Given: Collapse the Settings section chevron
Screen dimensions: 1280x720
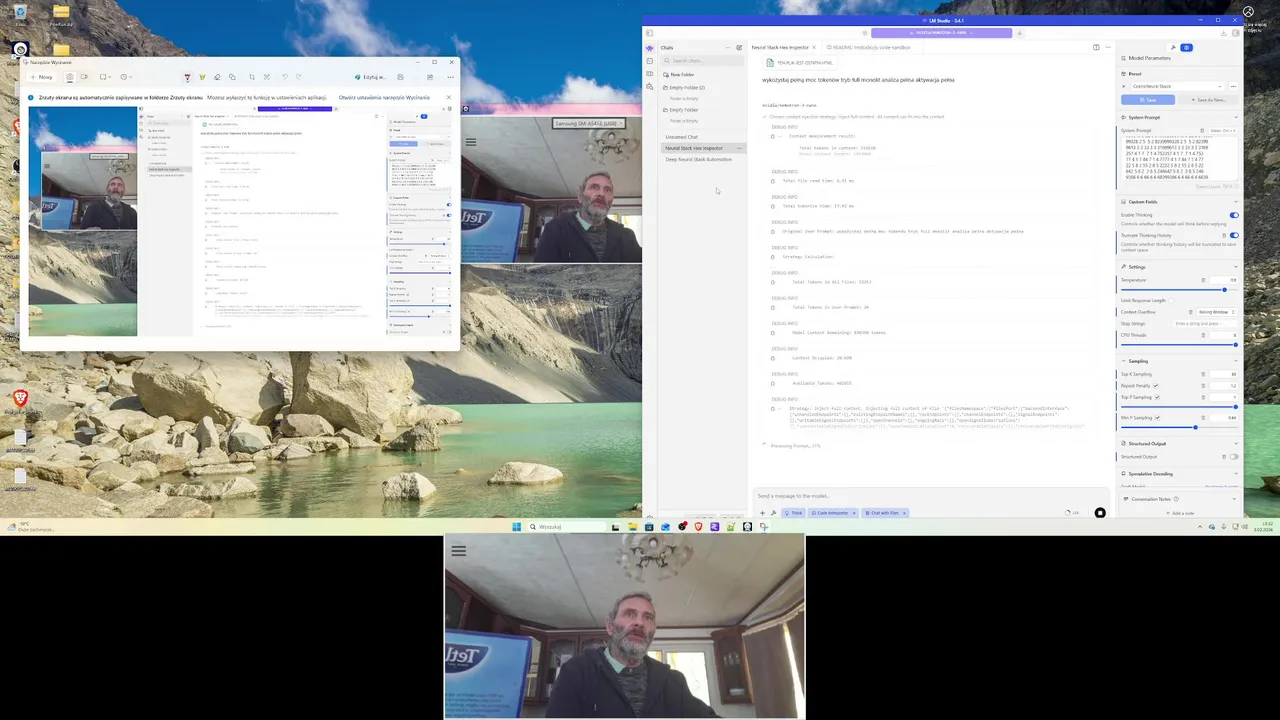Looking at the screenshot, I should pos(1236,267).
